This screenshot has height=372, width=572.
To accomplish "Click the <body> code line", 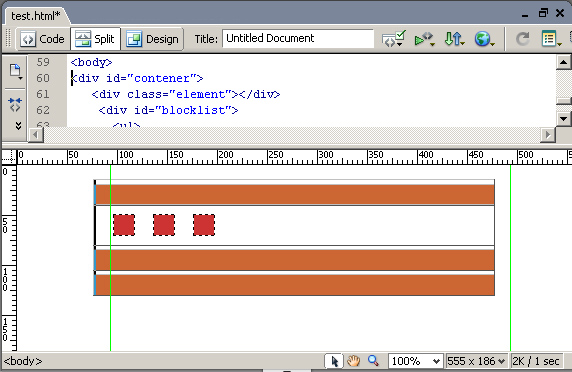I will point(91,62).
